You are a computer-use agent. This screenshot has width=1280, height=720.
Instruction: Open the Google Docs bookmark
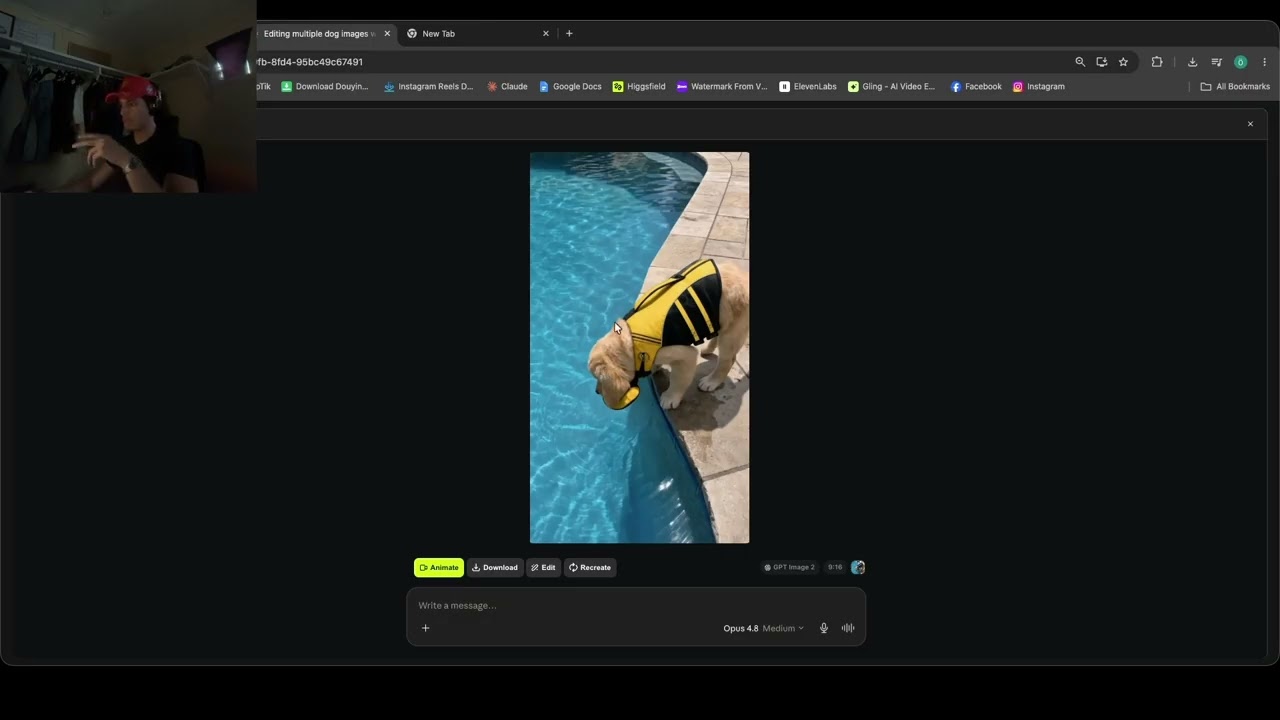pyautogui.click(x=570, y=87)
